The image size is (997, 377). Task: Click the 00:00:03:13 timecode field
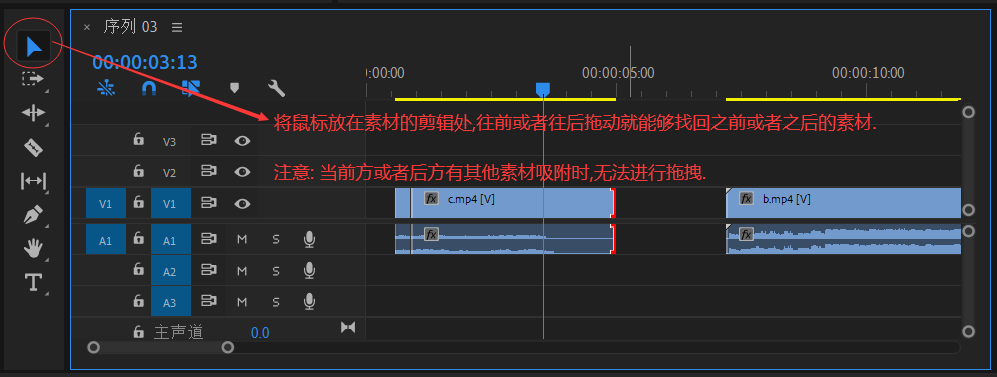click(144, 62)
